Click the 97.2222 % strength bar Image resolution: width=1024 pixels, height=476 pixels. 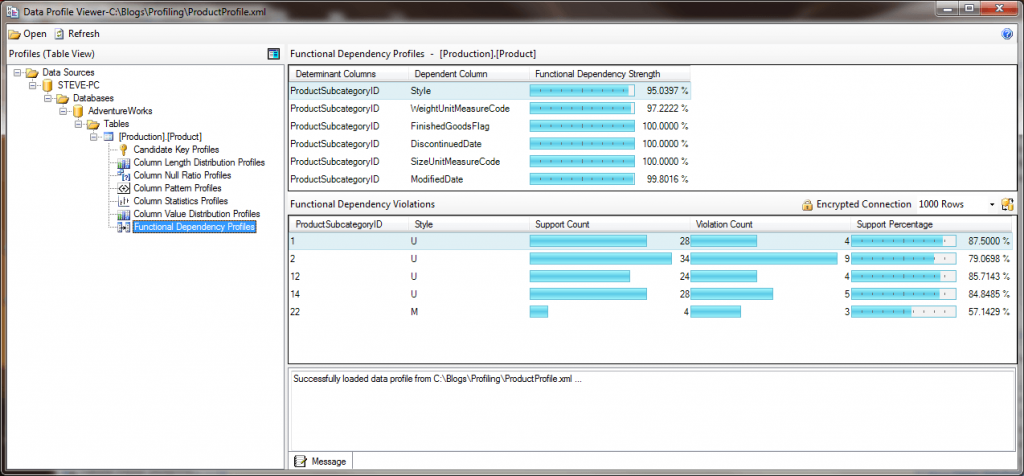pos(582,108)
